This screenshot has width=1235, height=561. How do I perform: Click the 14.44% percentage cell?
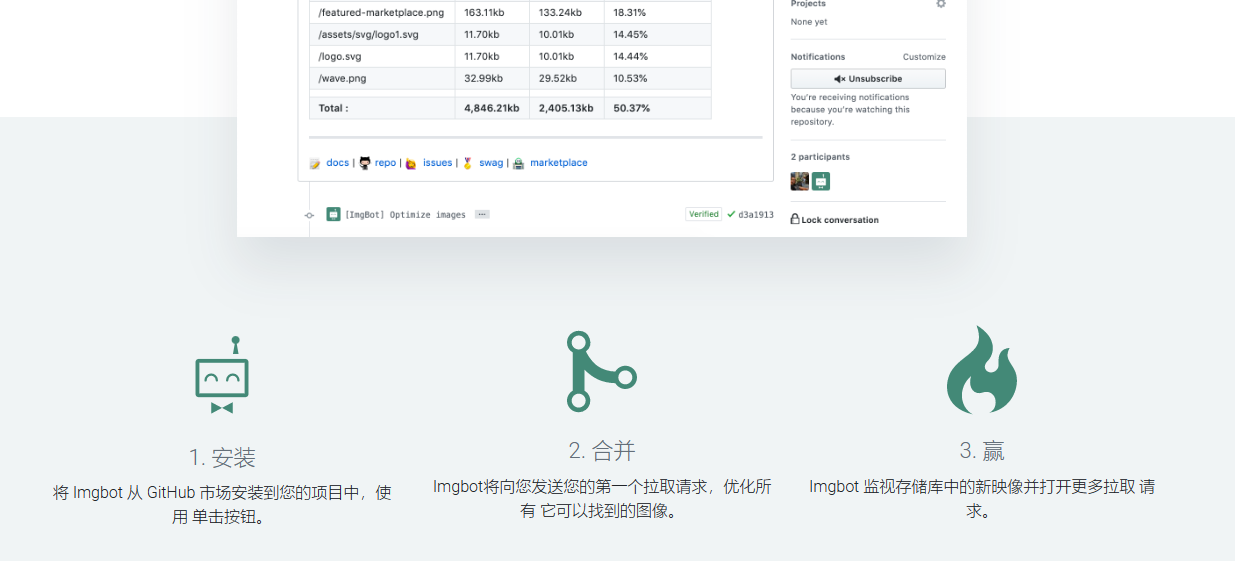(658, 57)
